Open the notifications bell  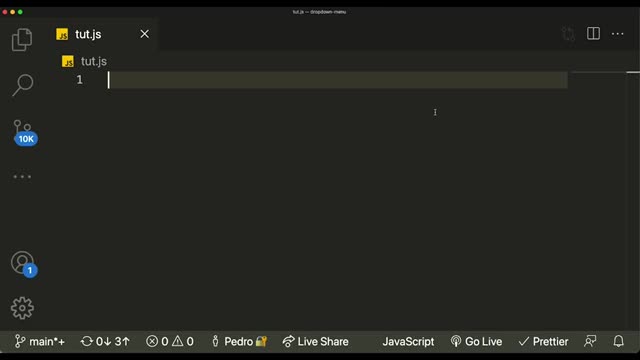pos(618,341)
